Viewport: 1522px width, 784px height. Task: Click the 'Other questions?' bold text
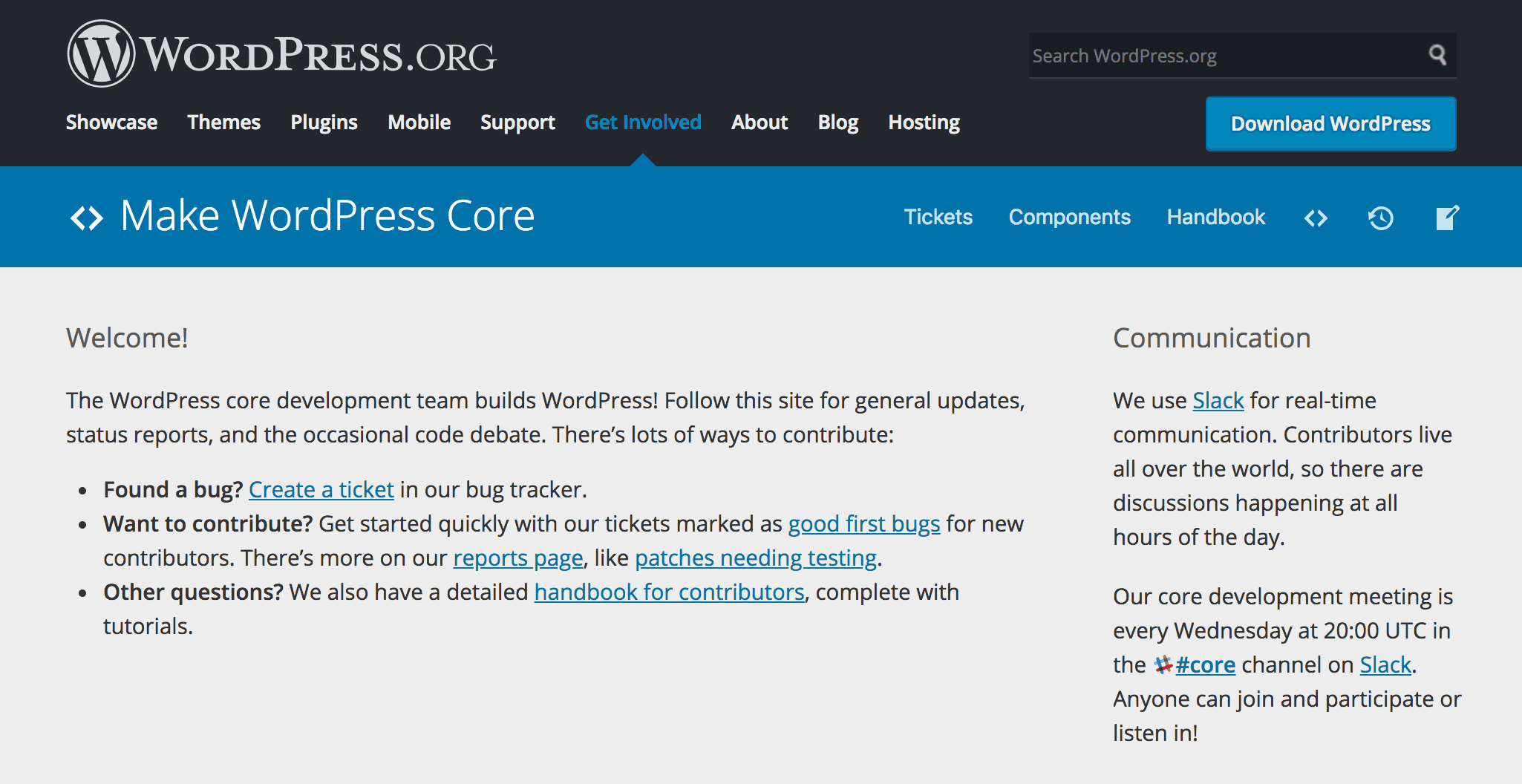pyautogui.click(x=193, y=592)
